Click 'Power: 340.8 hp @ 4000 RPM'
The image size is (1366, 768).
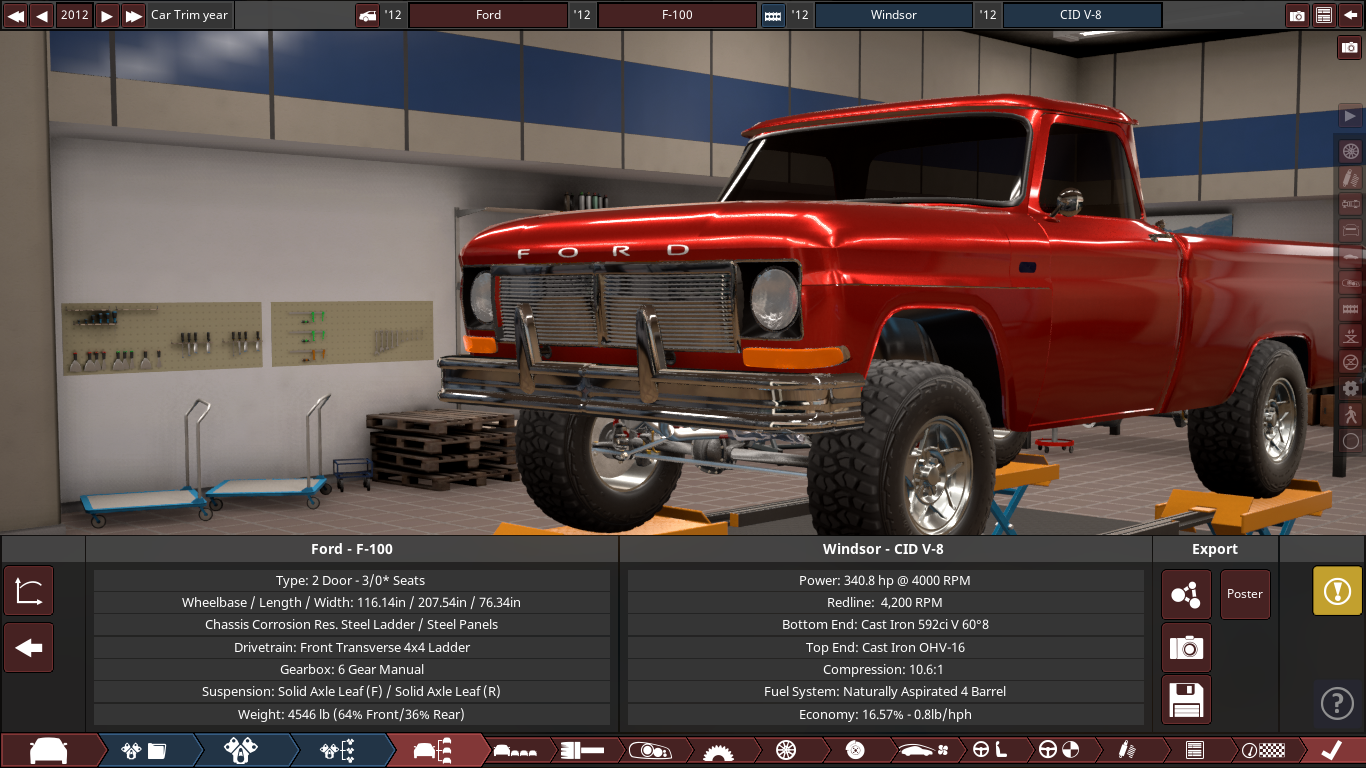pyautogui.click(x=885, y=580)
